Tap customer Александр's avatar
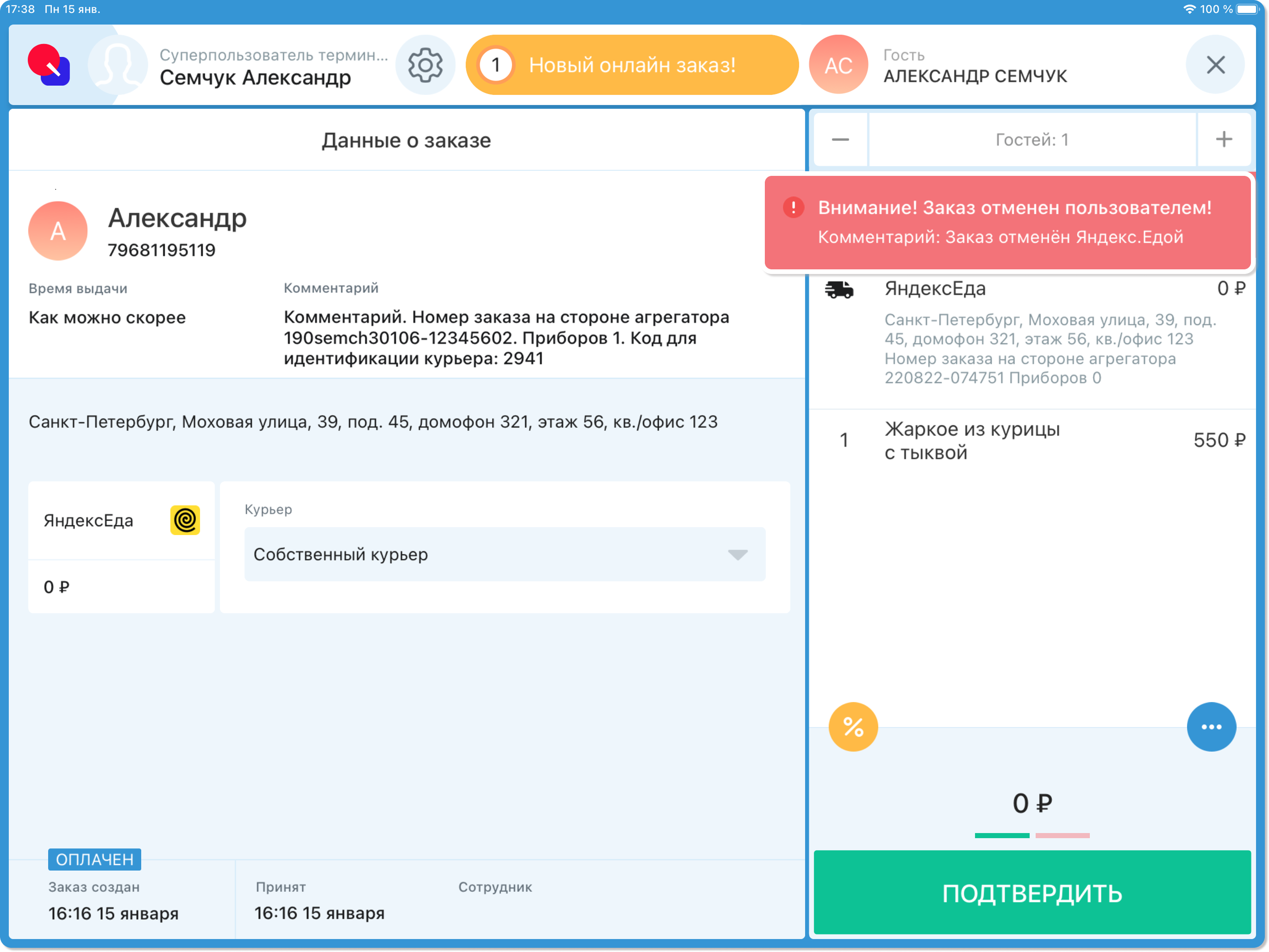The width and height of the screenshot is (1269, 952). pyautogui.click(x=58, y=230)
